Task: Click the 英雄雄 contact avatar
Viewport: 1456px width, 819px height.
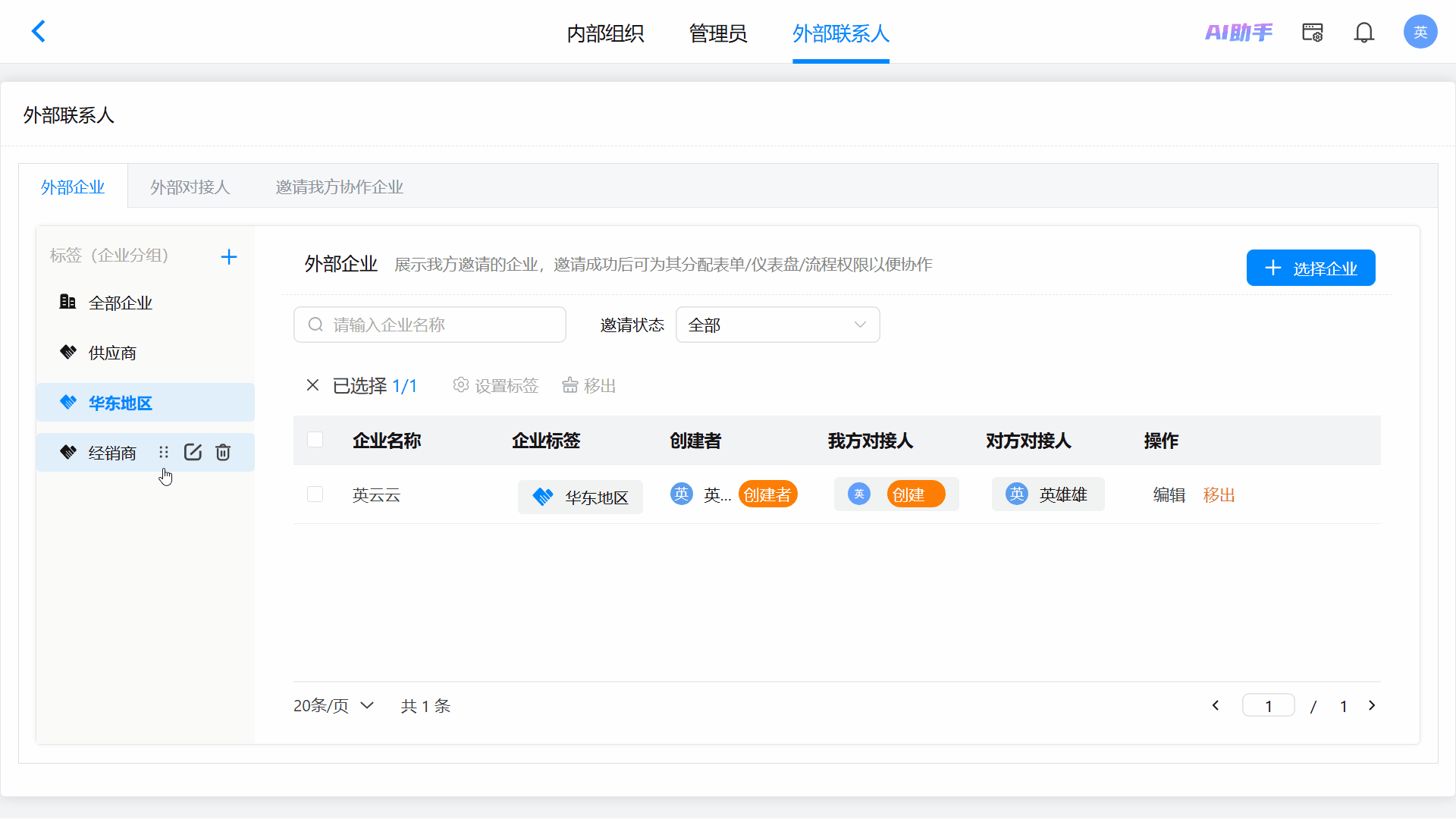Action: (x=1017, y=494)
